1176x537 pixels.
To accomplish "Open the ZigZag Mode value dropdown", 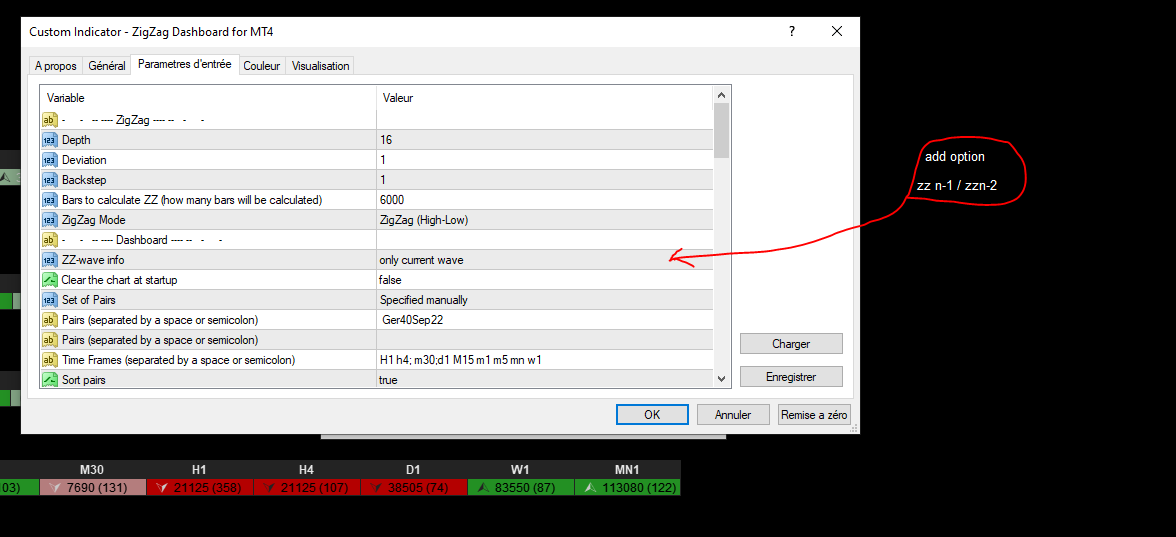I will click(x=544, y=220).
